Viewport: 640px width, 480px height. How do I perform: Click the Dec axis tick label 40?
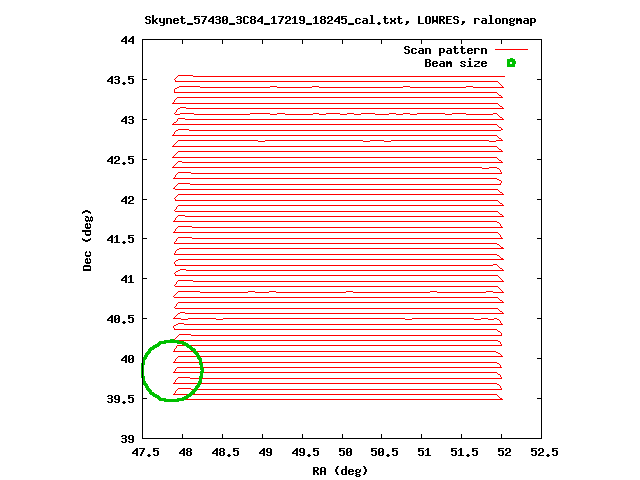[127, 359]
